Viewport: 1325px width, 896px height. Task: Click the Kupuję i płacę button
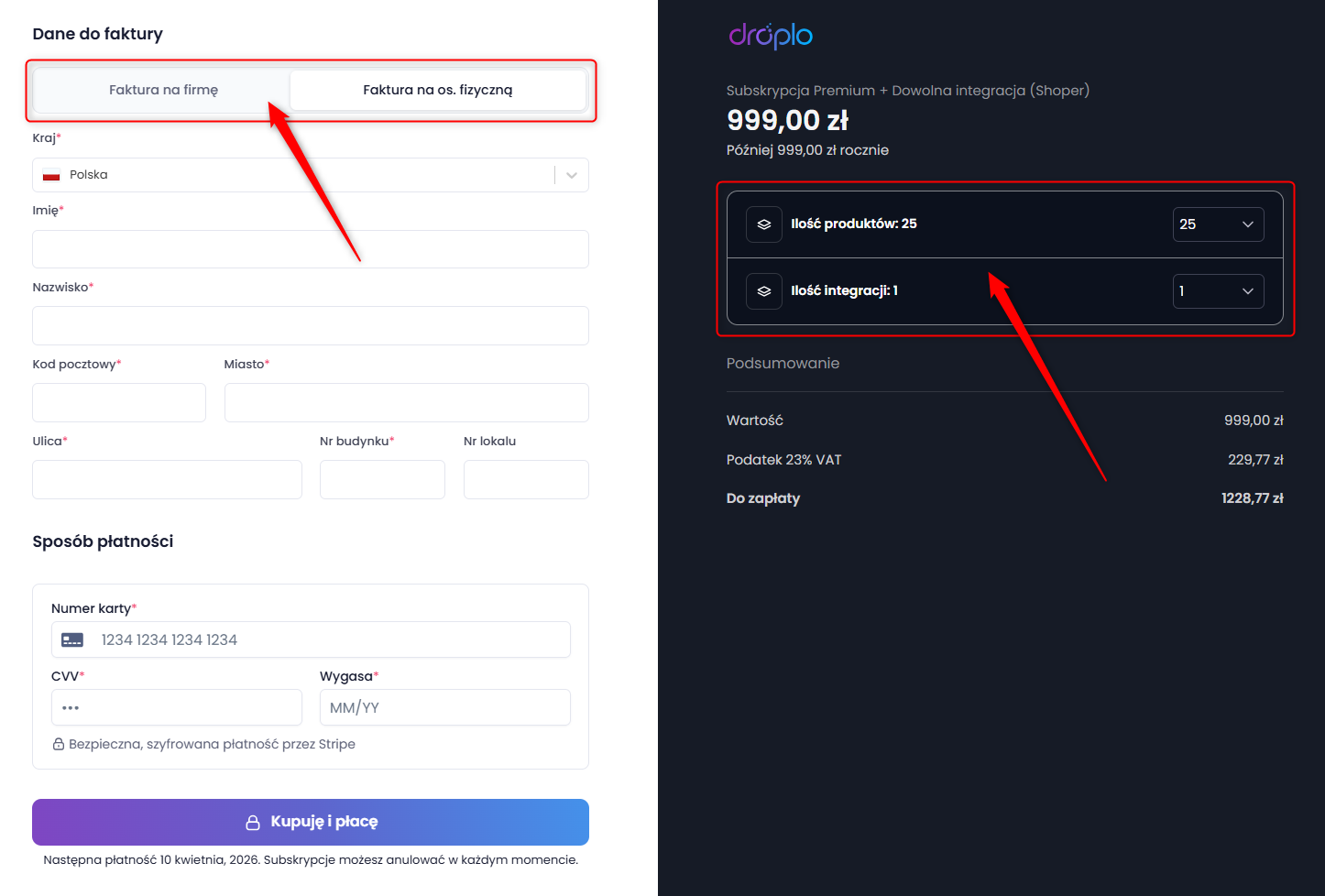(311, 822)
